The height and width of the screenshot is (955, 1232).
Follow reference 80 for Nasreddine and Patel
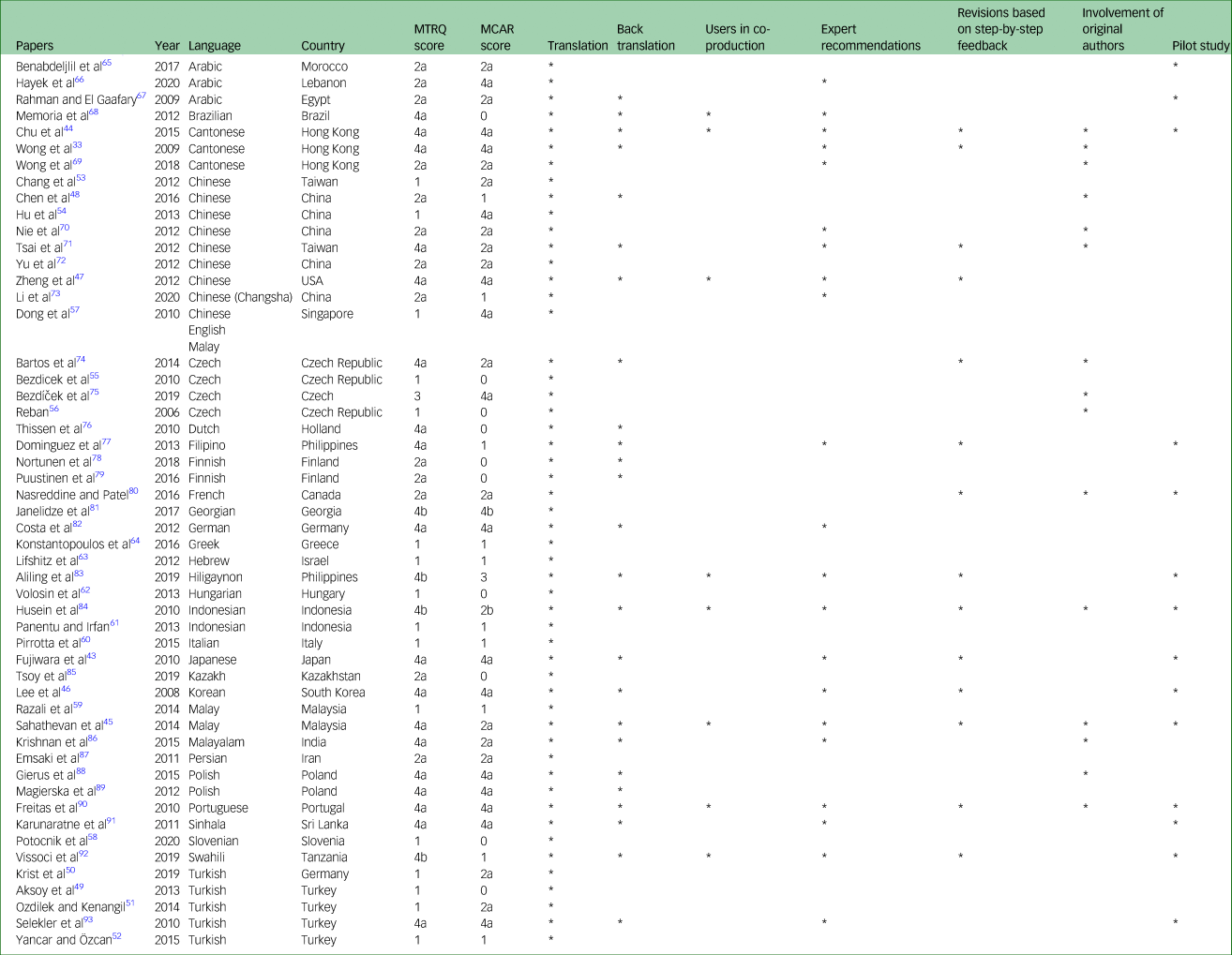click(133, 491)
